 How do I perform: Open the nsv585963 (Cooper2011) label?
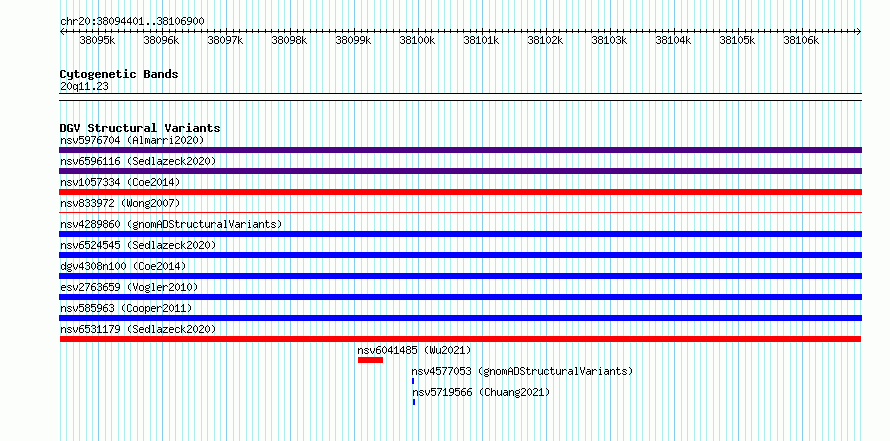[126, 308]
